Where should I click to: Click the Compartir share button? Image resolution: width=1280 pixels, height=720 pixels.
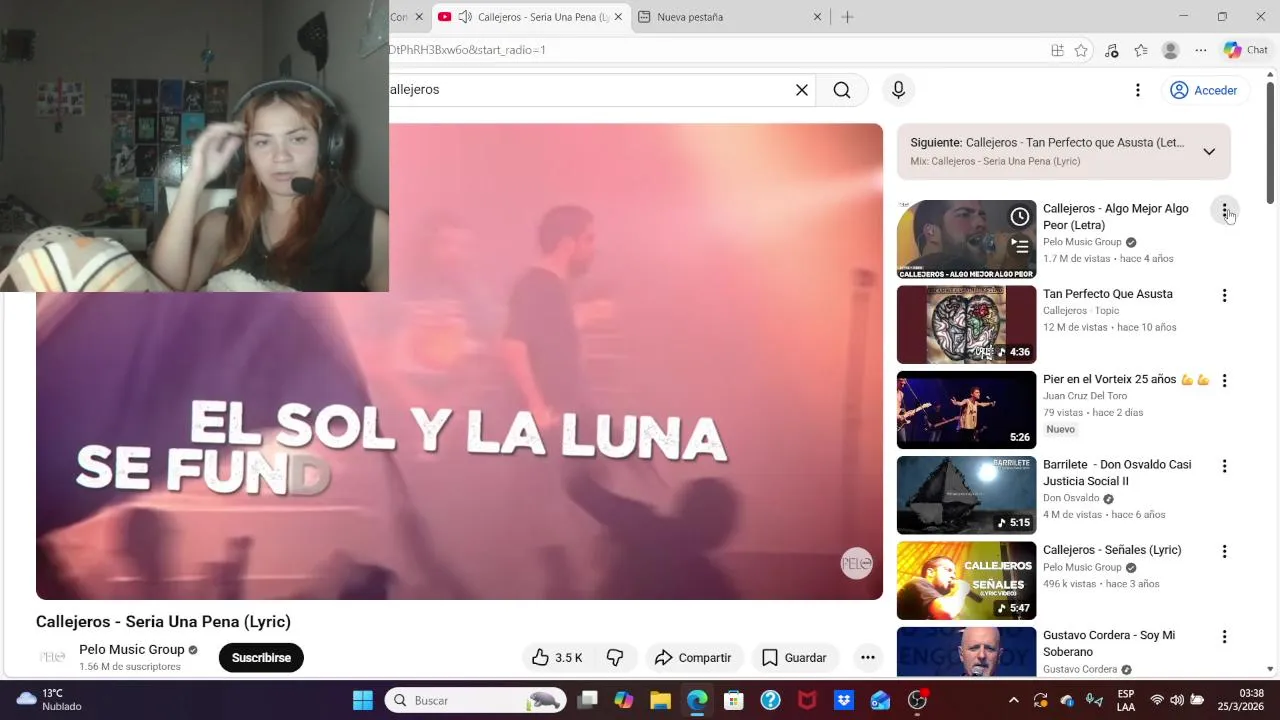[x=693, y=657]
